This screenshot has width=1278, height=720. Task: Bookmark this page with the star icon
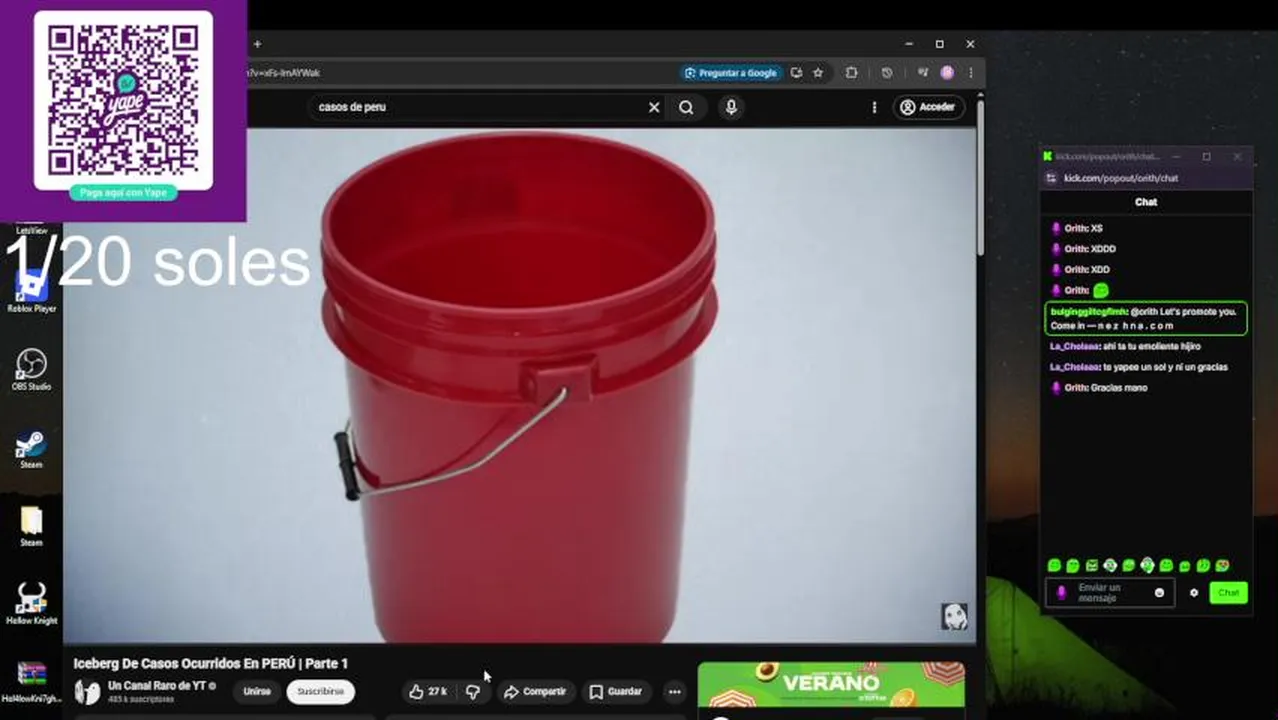coord(818,73)
